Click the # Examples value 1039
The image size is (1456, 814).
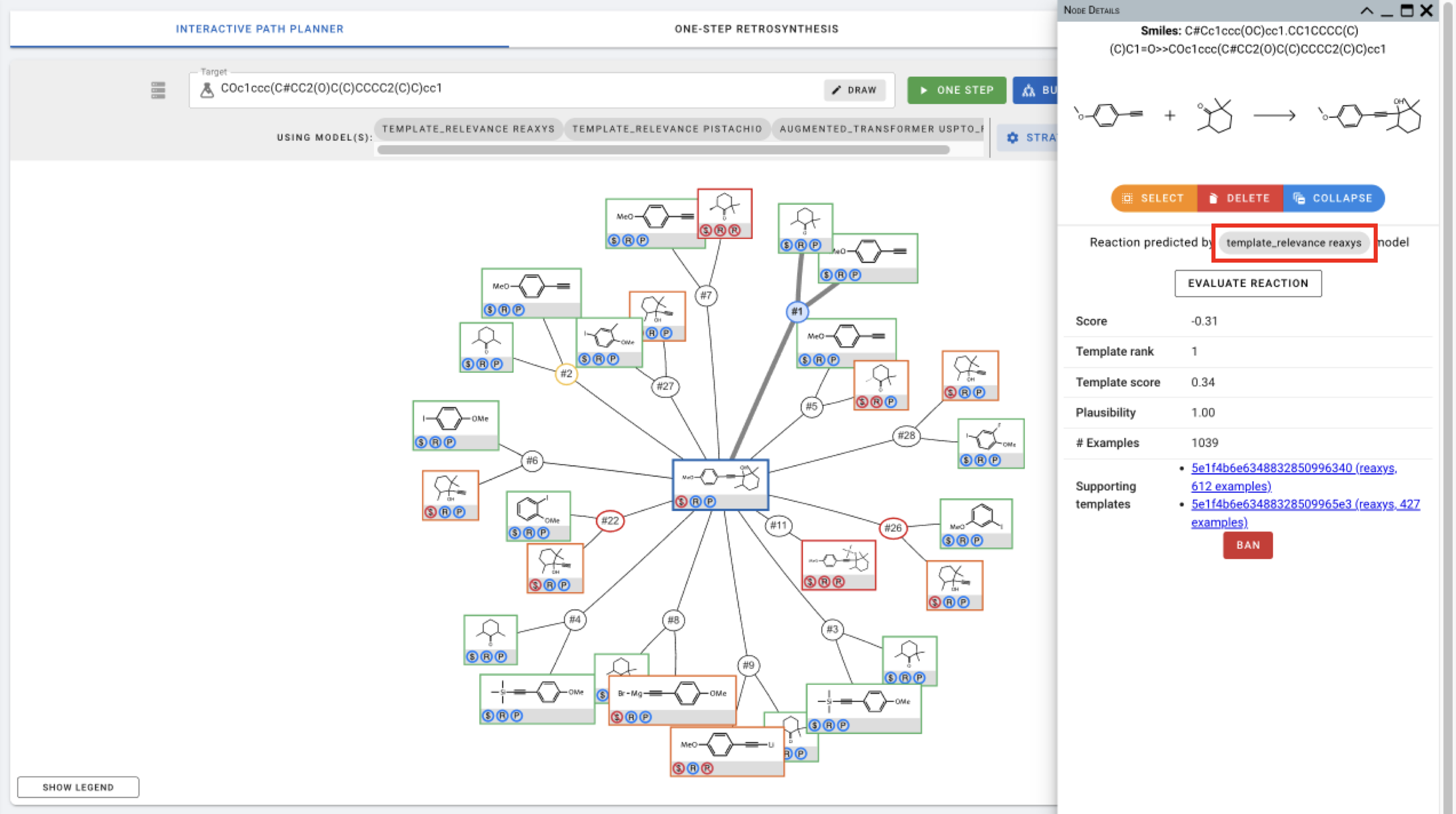1205,443
